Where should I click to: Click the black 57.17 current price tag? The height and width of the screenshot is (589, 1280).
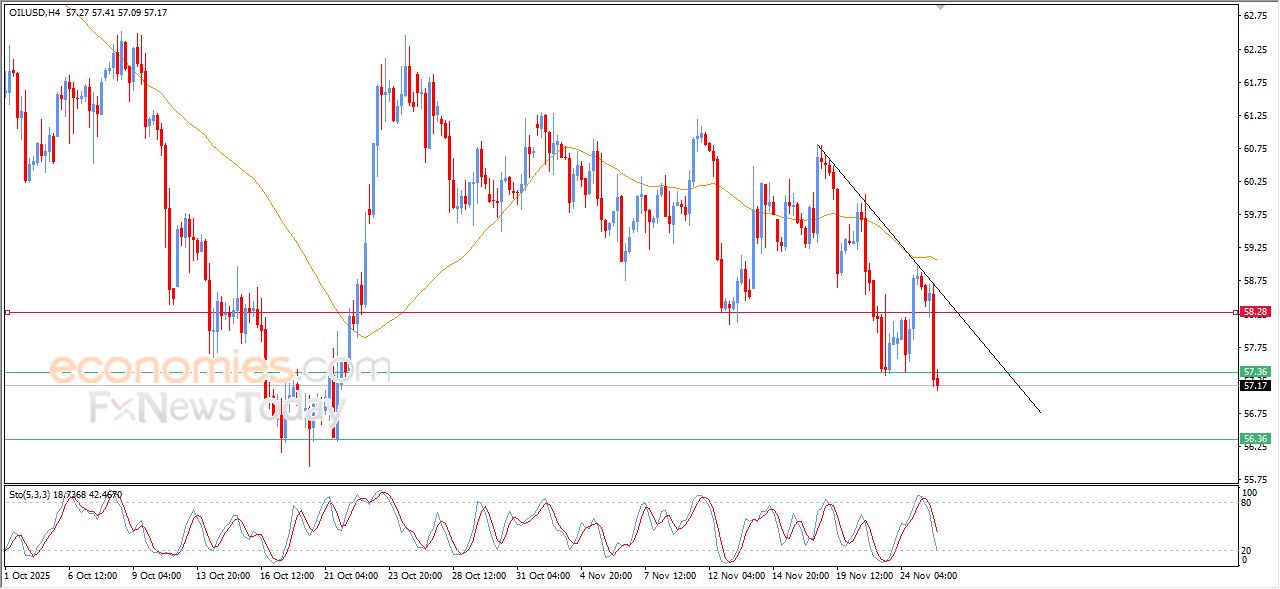[1255, 385]
